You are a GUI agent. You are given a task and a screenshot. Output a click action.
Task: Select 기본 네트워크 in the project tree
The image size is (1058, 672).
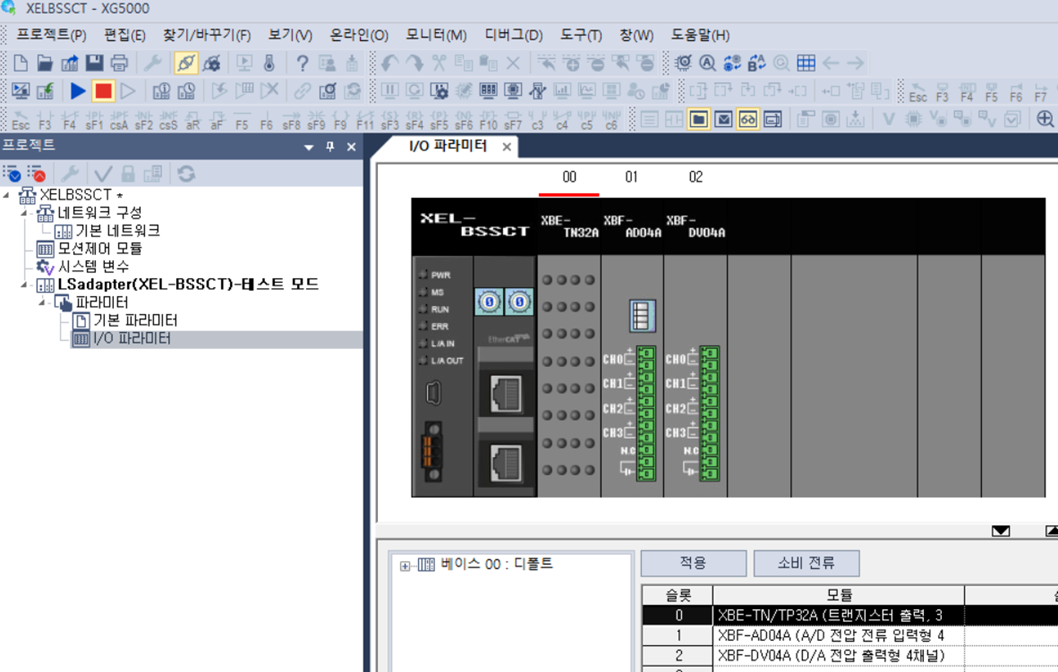tap(117, 231)
